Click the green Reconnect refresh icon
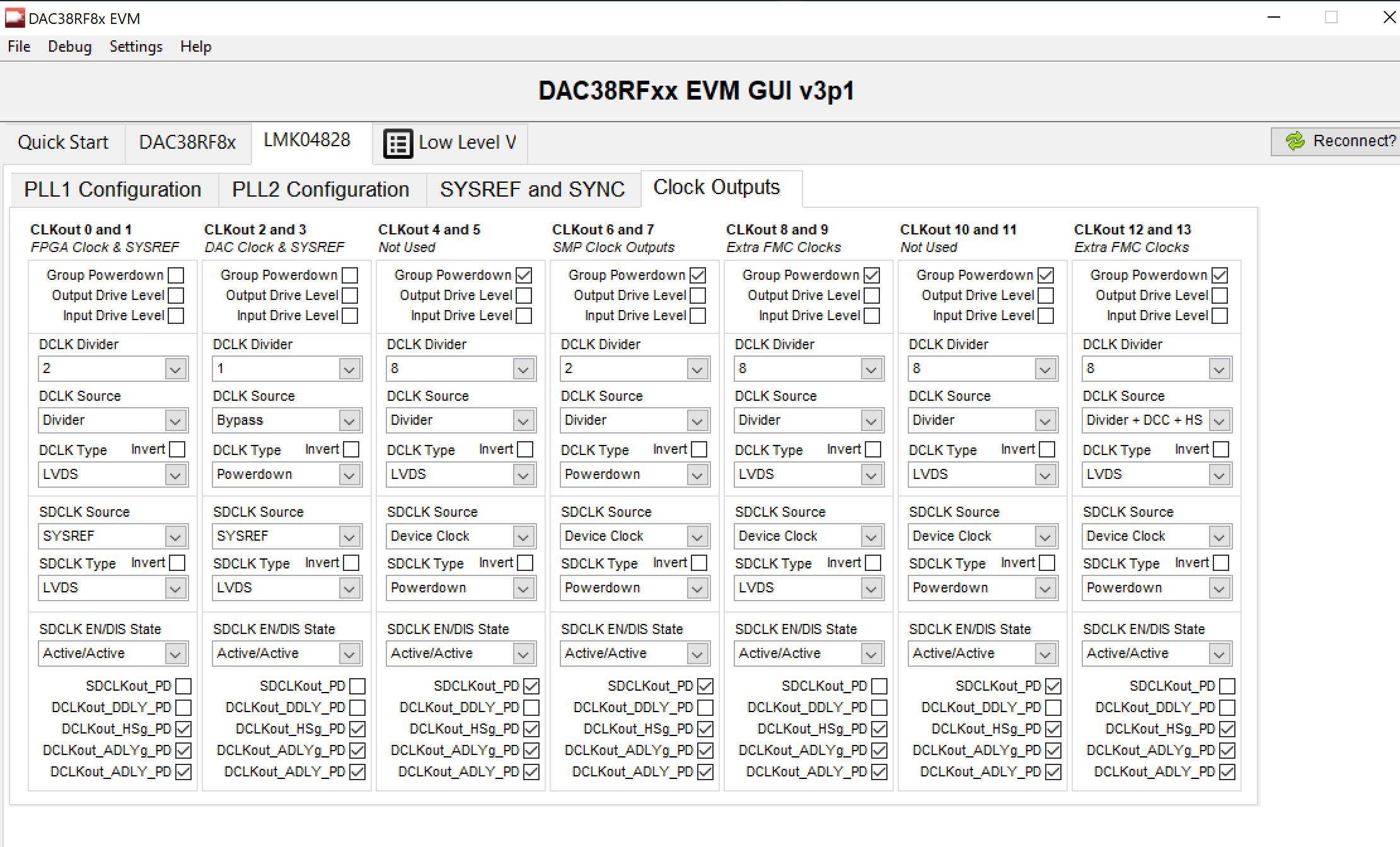This screenshot has width=1400, height=847. point(1295,141)
